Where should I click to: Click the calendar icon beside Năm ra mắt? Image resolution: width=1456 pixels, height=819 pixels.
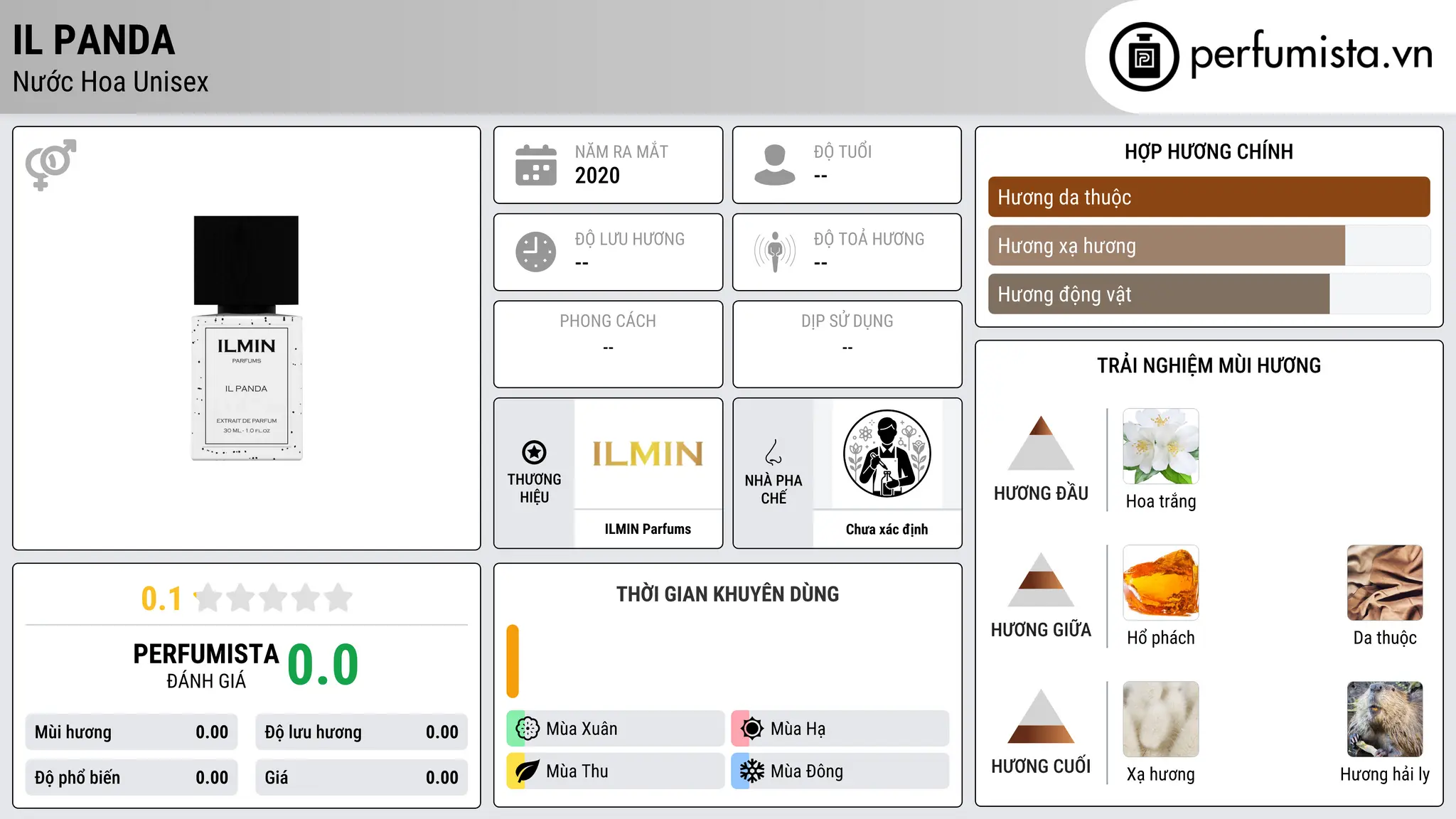coord(536,165)
